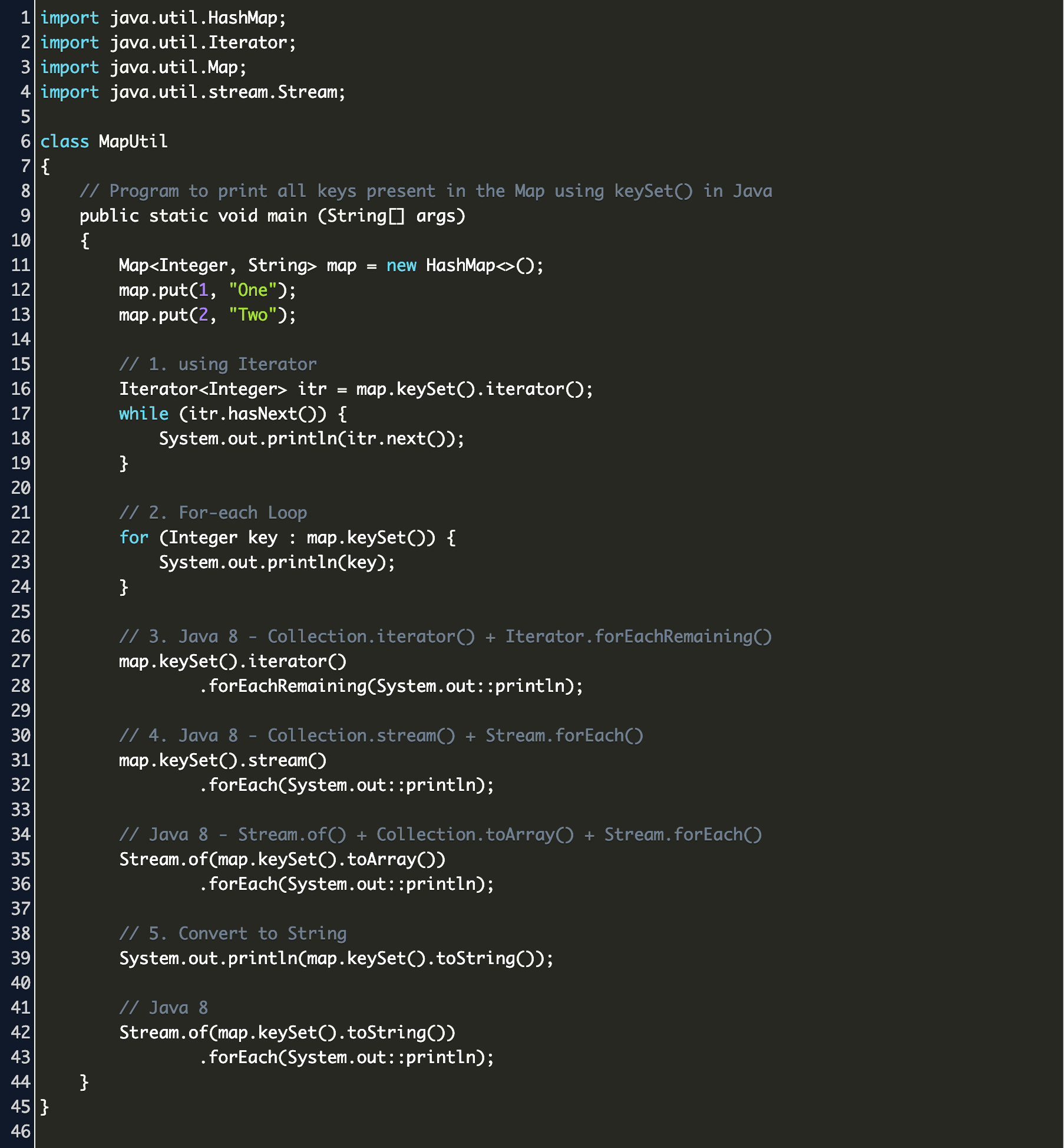Click the 'Iterator<Integer> itr' assignment line
Image resolution: width=1064 pixels, height=1148 pixels.
point(356,389)
